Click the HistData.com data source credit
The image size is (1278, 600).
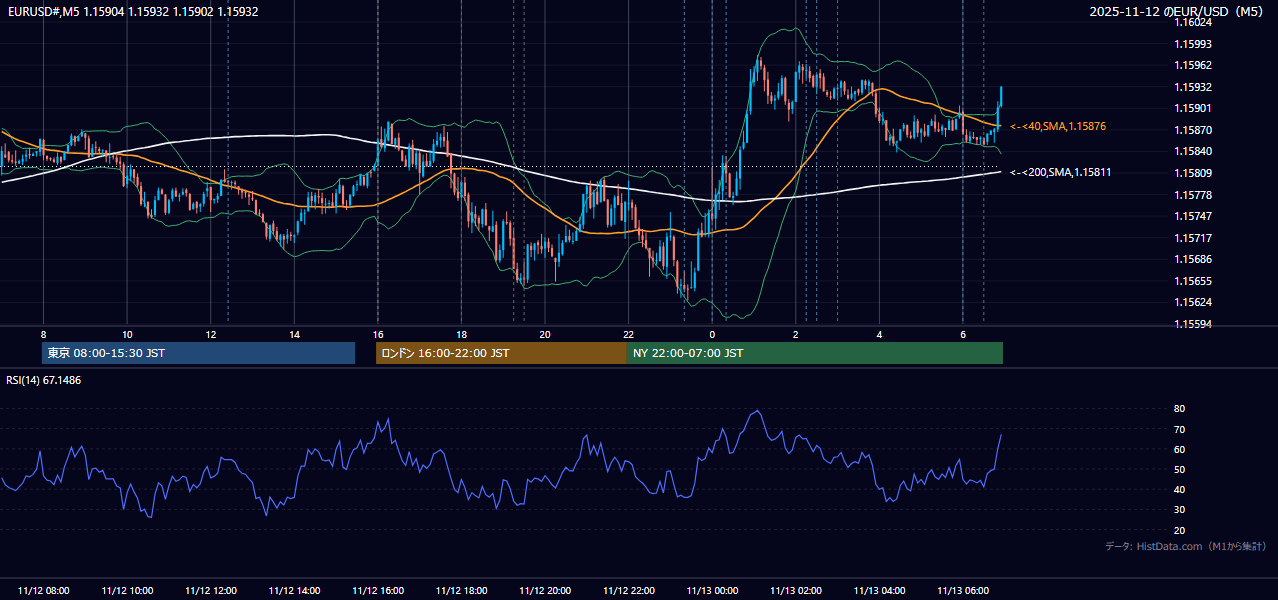pyautogui.click(x=1186, y=546)
